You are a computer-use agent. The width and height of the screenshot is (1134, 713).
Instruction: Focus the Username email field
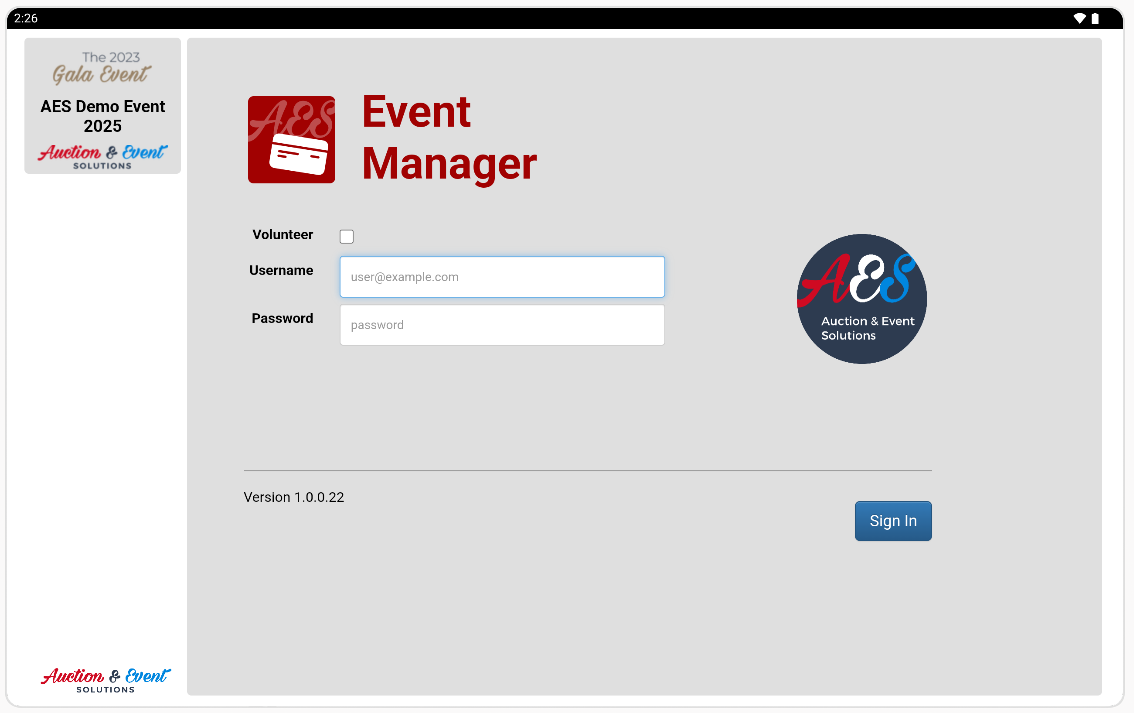click(502, 277)
